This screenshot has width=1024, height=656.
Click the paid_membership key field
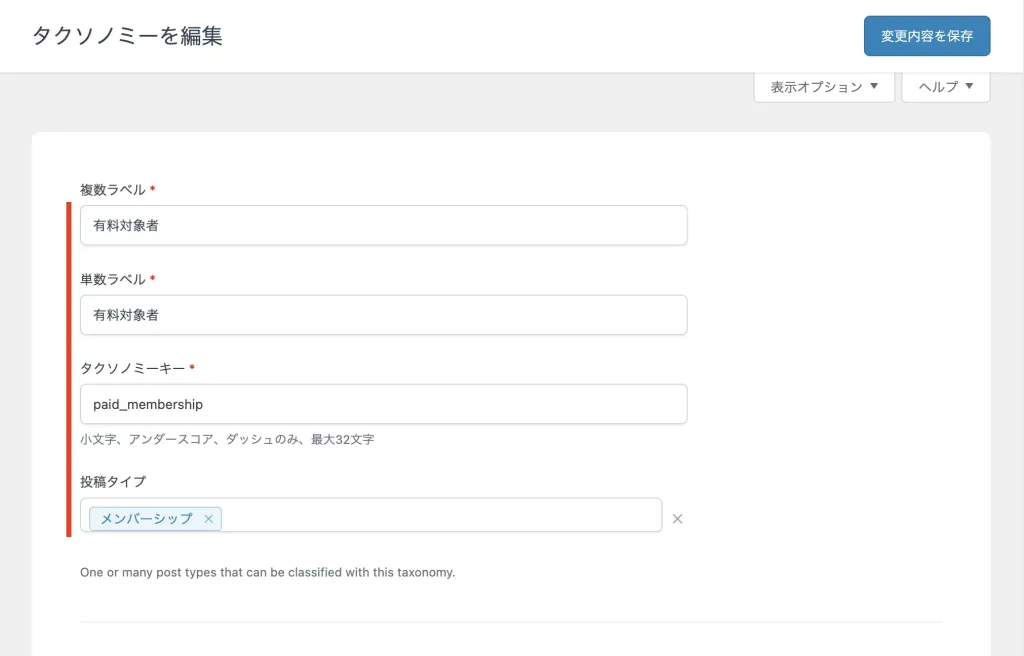click(x=383, y=404)
